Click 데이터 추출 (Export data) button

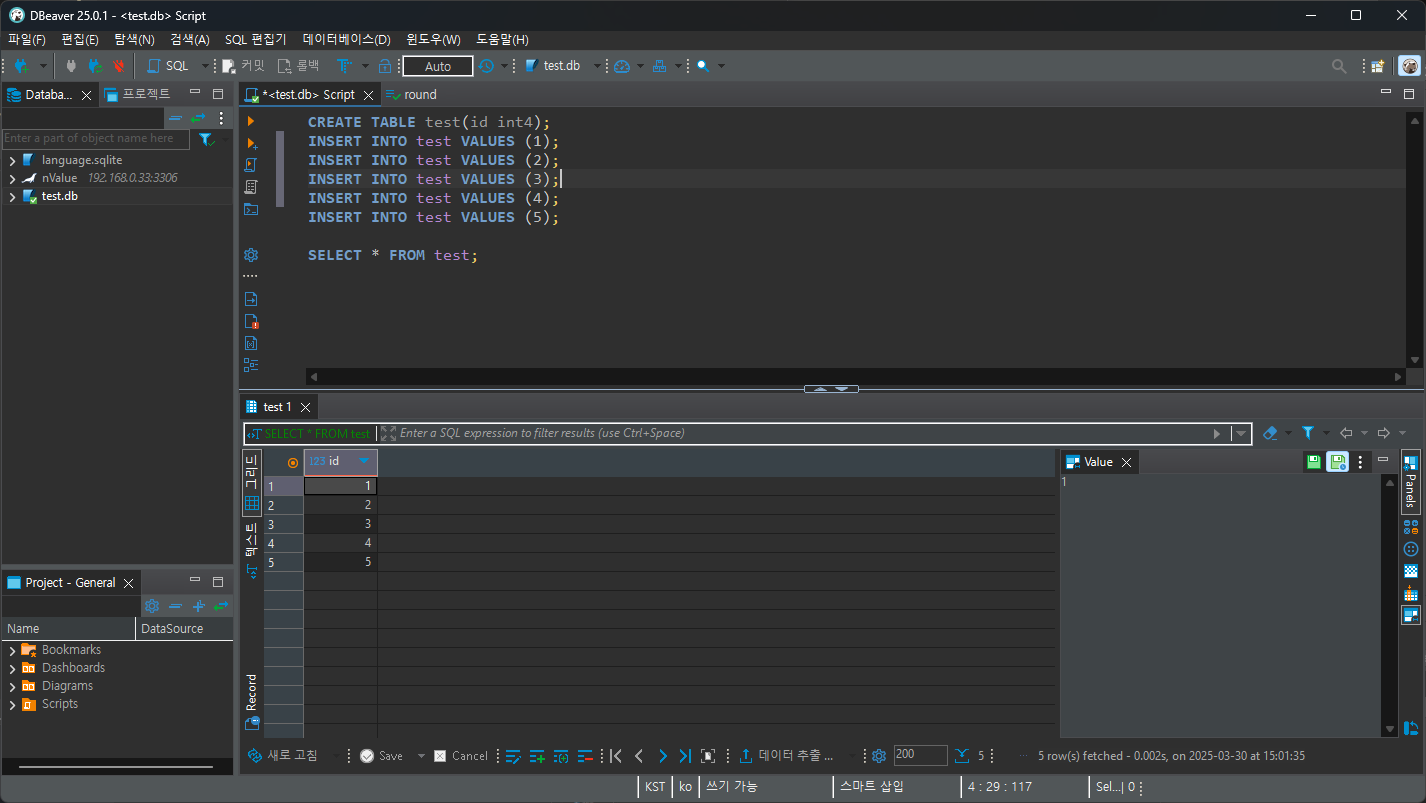(x=786, y=756)
